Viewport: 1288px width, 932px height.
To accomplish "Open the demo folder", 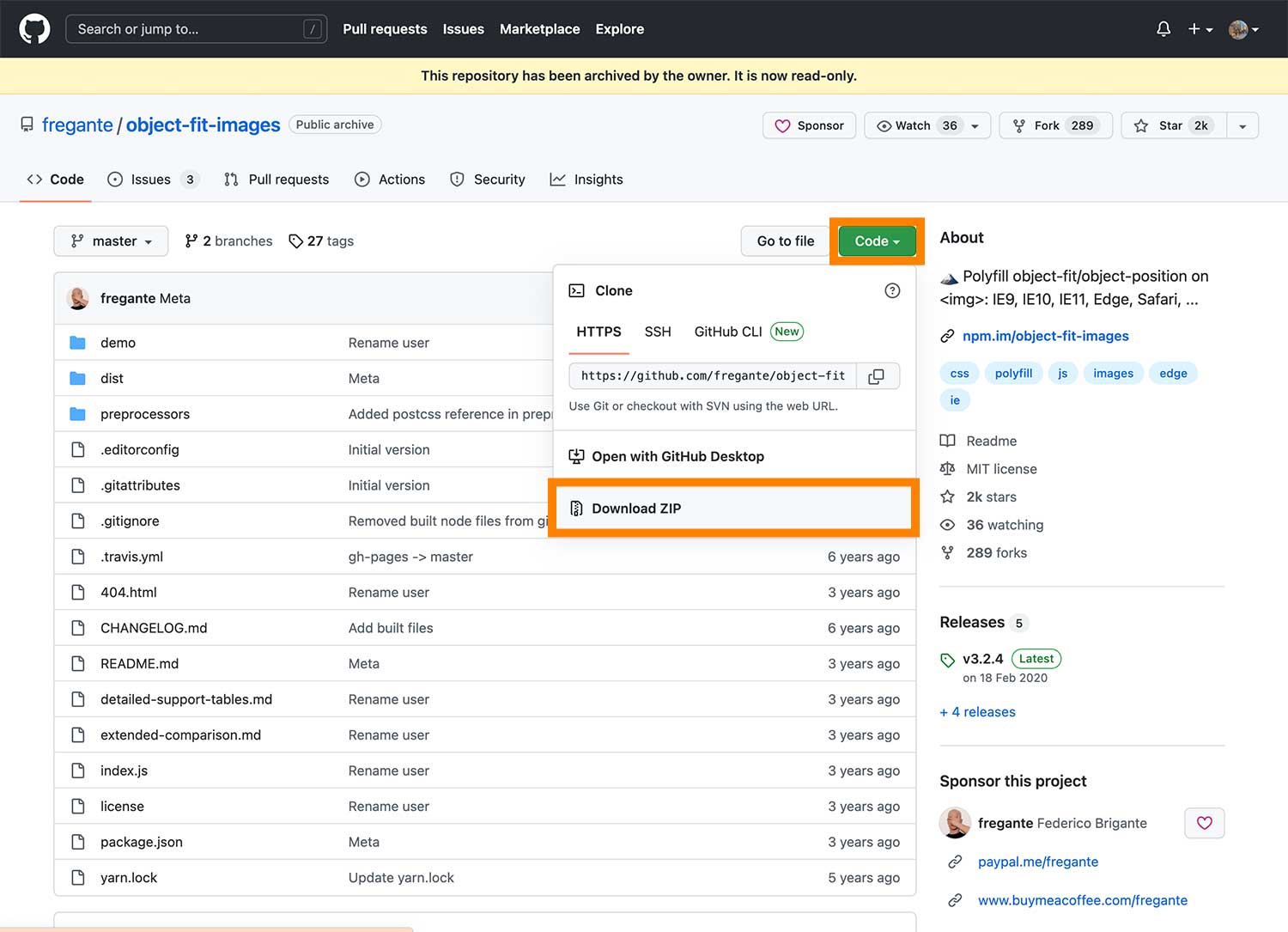I will point(118,343).
